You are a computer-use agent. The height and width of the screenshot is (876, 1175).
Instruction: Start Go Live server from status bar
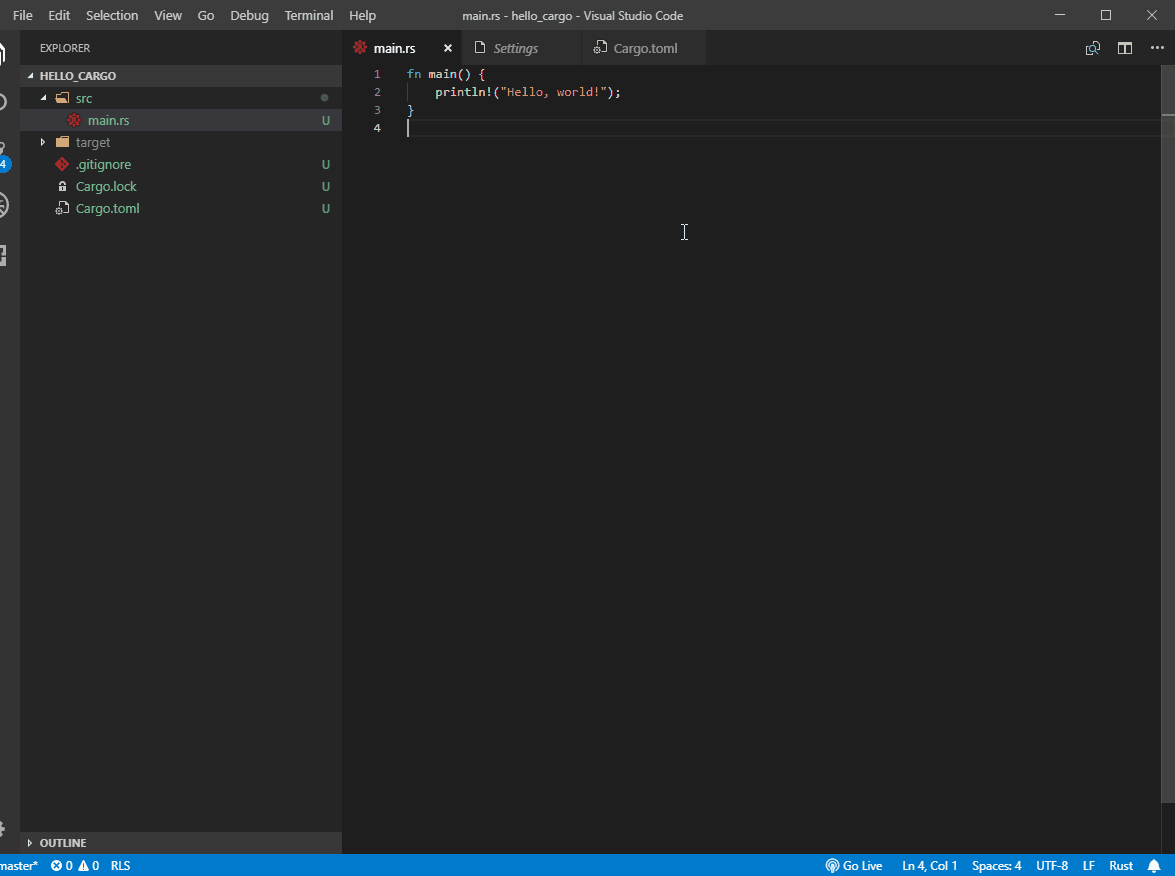pyautogui.click(x=854, y=866)
